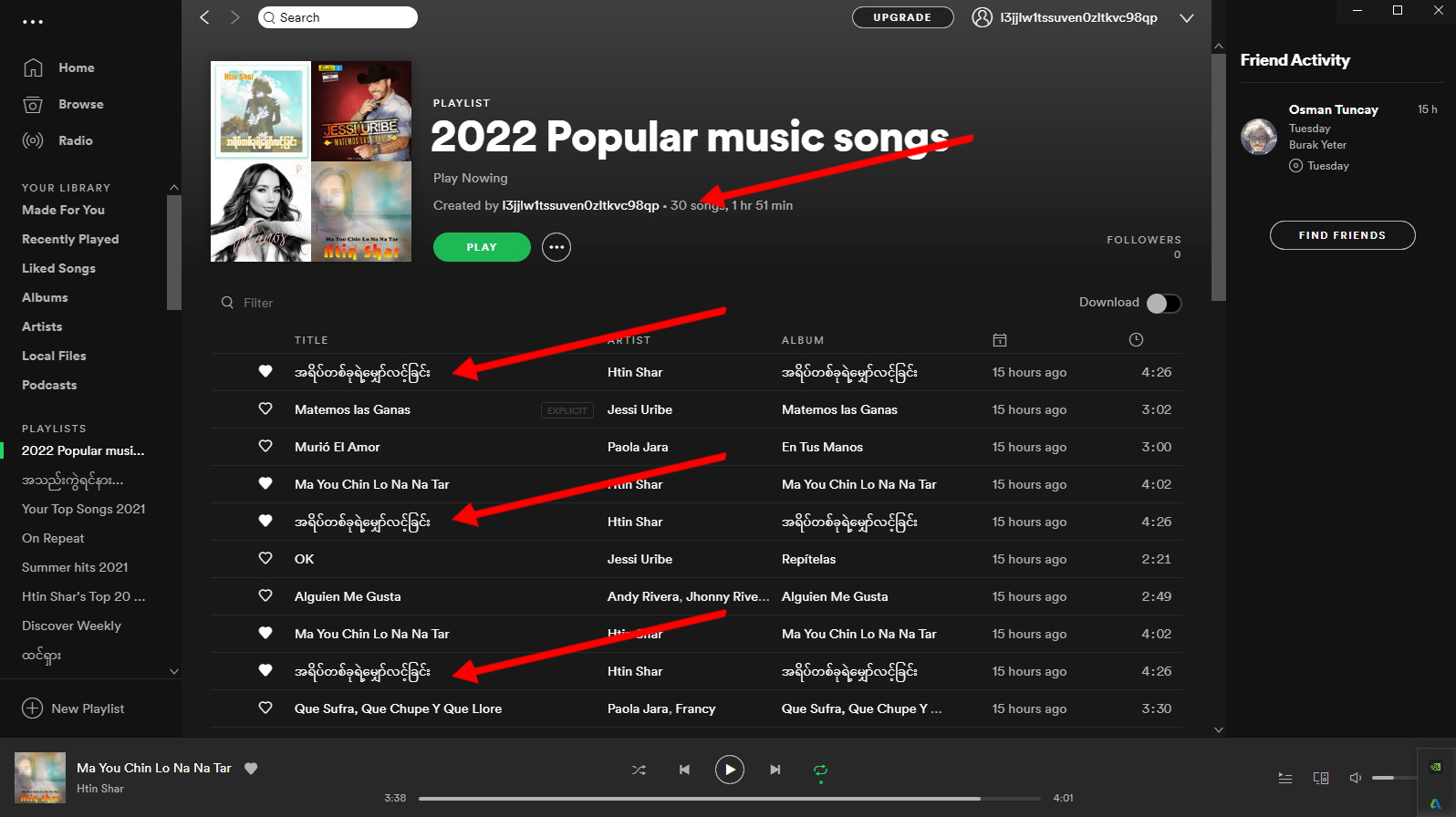Like Matemos las Ganas heart

265,408
